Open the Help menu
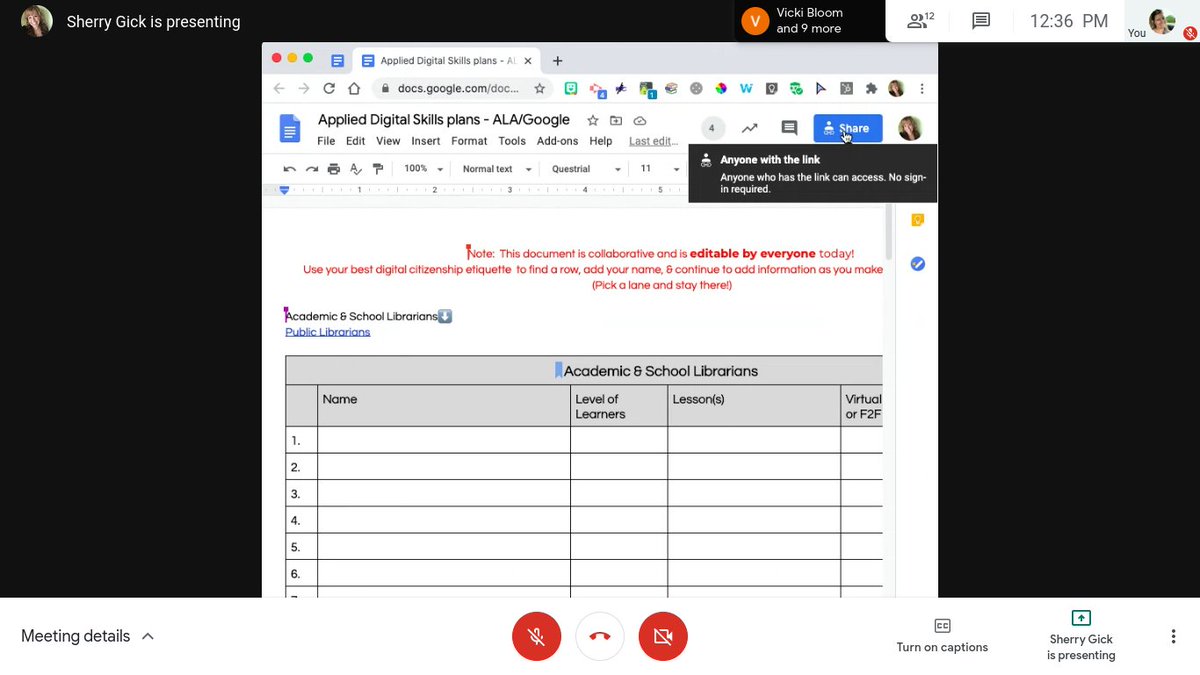Image resolution: width=1200 pixels, height=675 pixels. [x=600, y=141]
